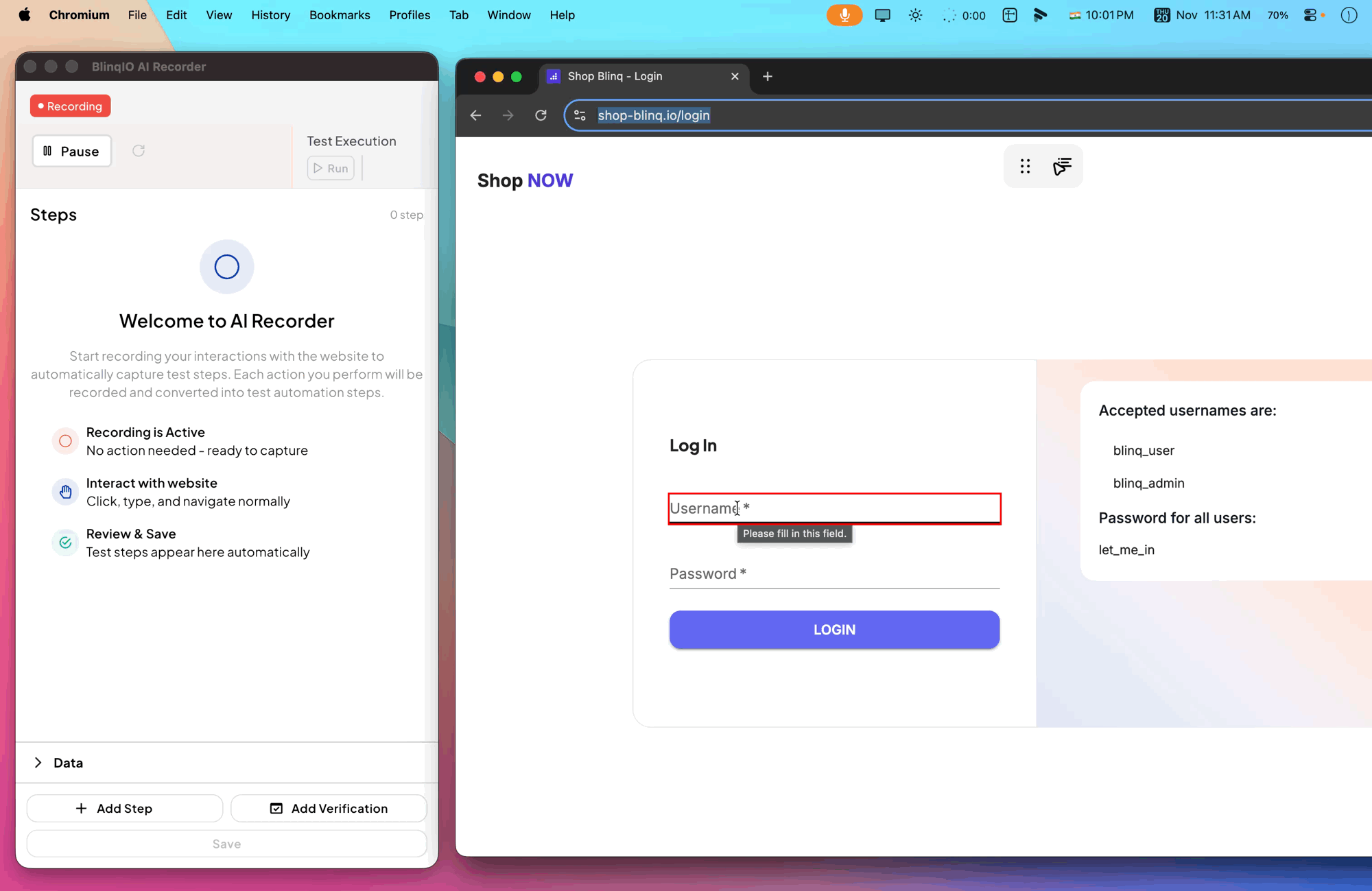Screen dimensions: 1372x891
Task: Open site information icon in address bar
Action: [x=580, y=115]
